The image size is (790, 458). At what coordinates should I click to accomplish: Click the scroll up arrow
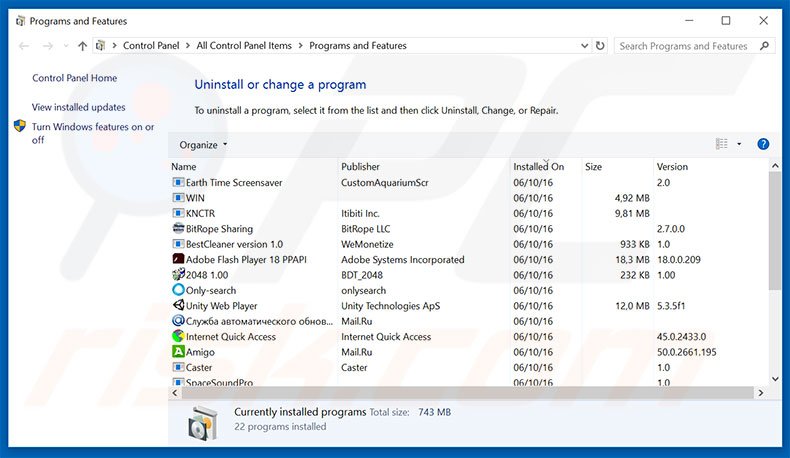click(775, 166)
